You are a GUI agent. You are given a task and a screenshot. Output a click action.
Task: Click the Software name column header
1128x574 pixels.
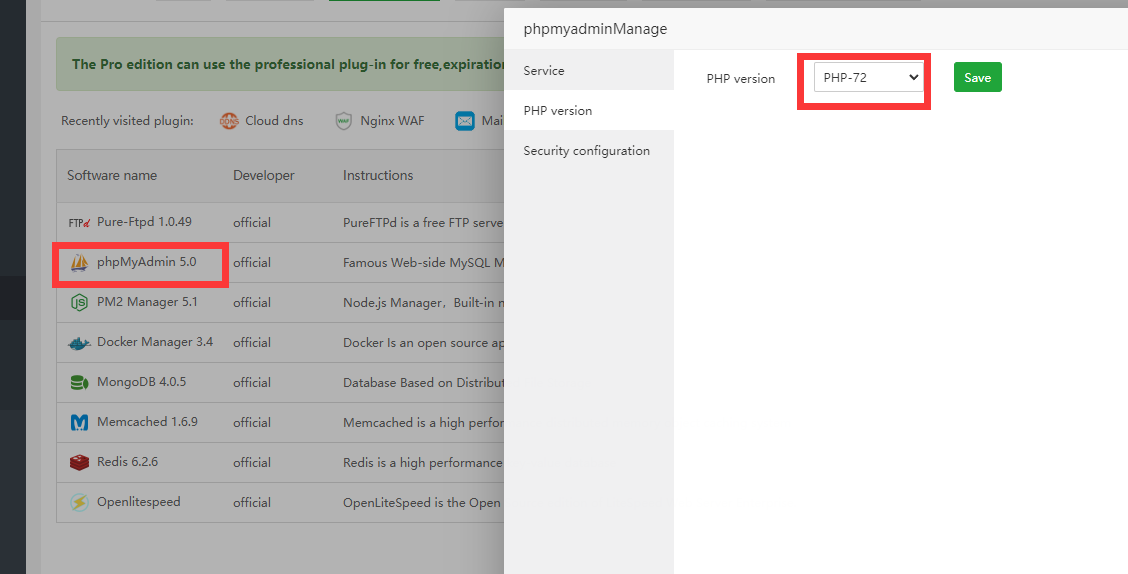pyautogui.click(x=112, y=176)
